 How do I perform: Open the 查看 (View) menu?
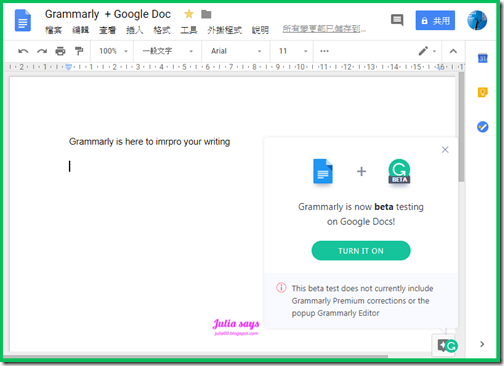click(107, 30)
